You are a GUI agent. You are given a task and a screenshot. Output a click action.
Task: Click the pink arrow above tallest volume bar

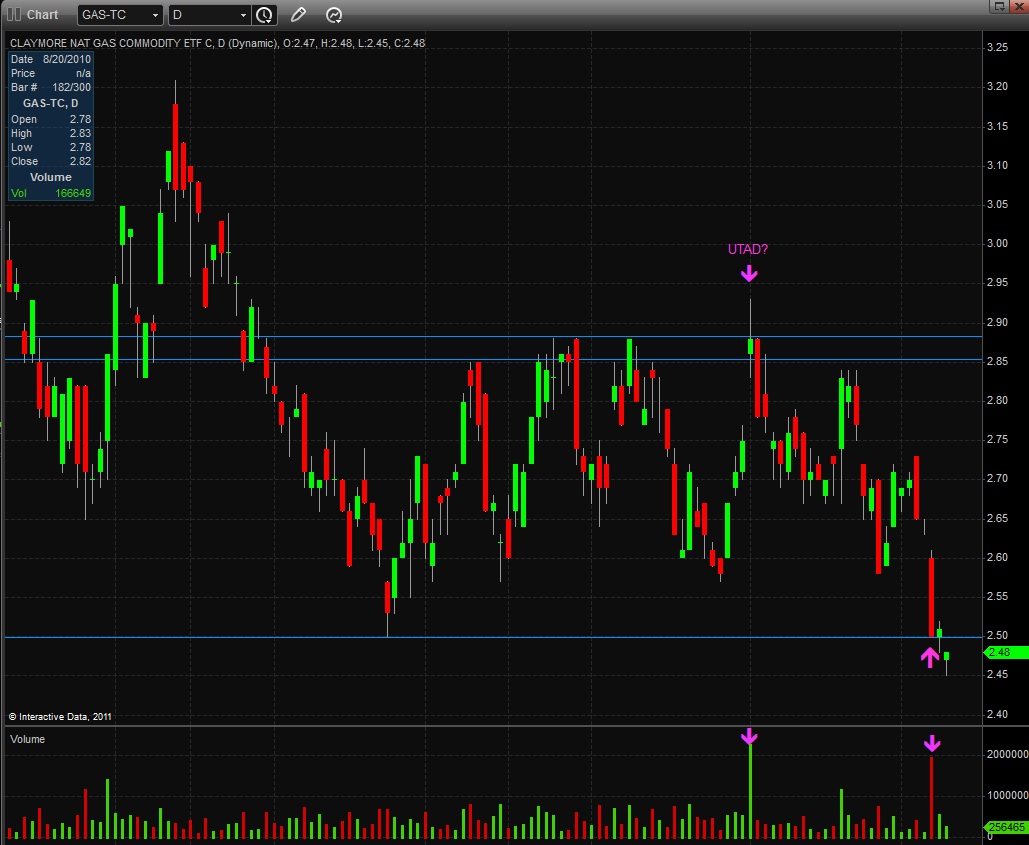click(x=749, y=737)
